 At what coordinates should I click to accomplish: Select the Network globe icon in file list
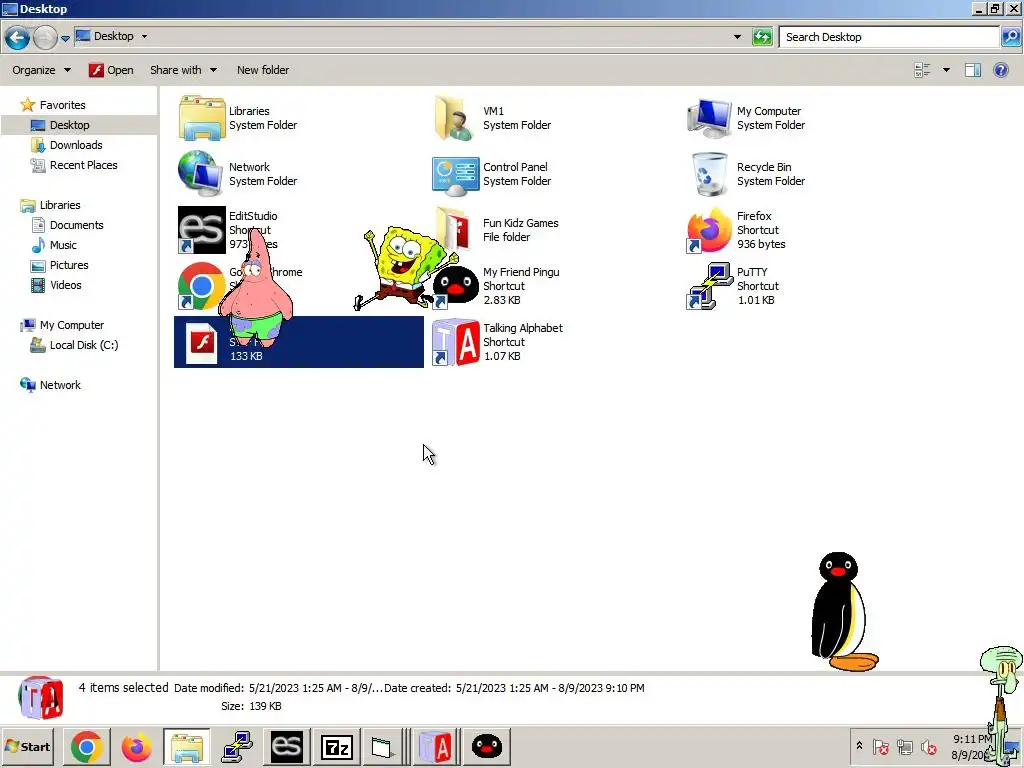[x=200, y=174]
